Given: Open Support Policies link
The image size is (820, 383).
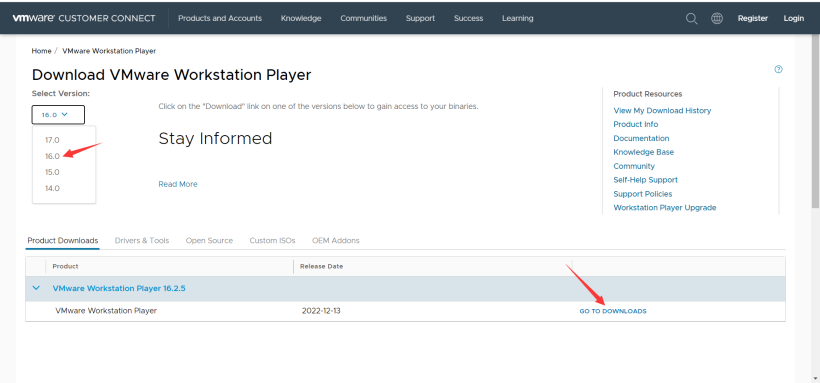Looking at the screenshot, I should click(x=643, y=194).
